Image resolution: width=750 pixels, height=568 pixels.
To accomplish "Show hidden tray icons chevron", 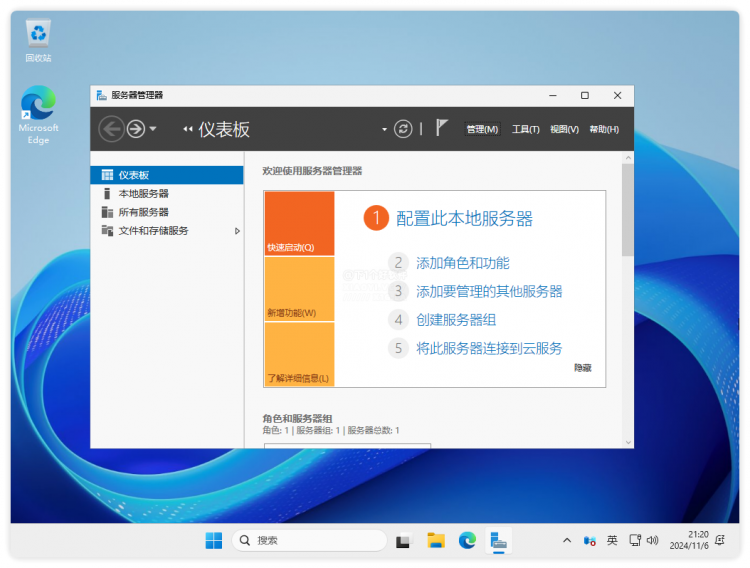I will pos(567,541).
